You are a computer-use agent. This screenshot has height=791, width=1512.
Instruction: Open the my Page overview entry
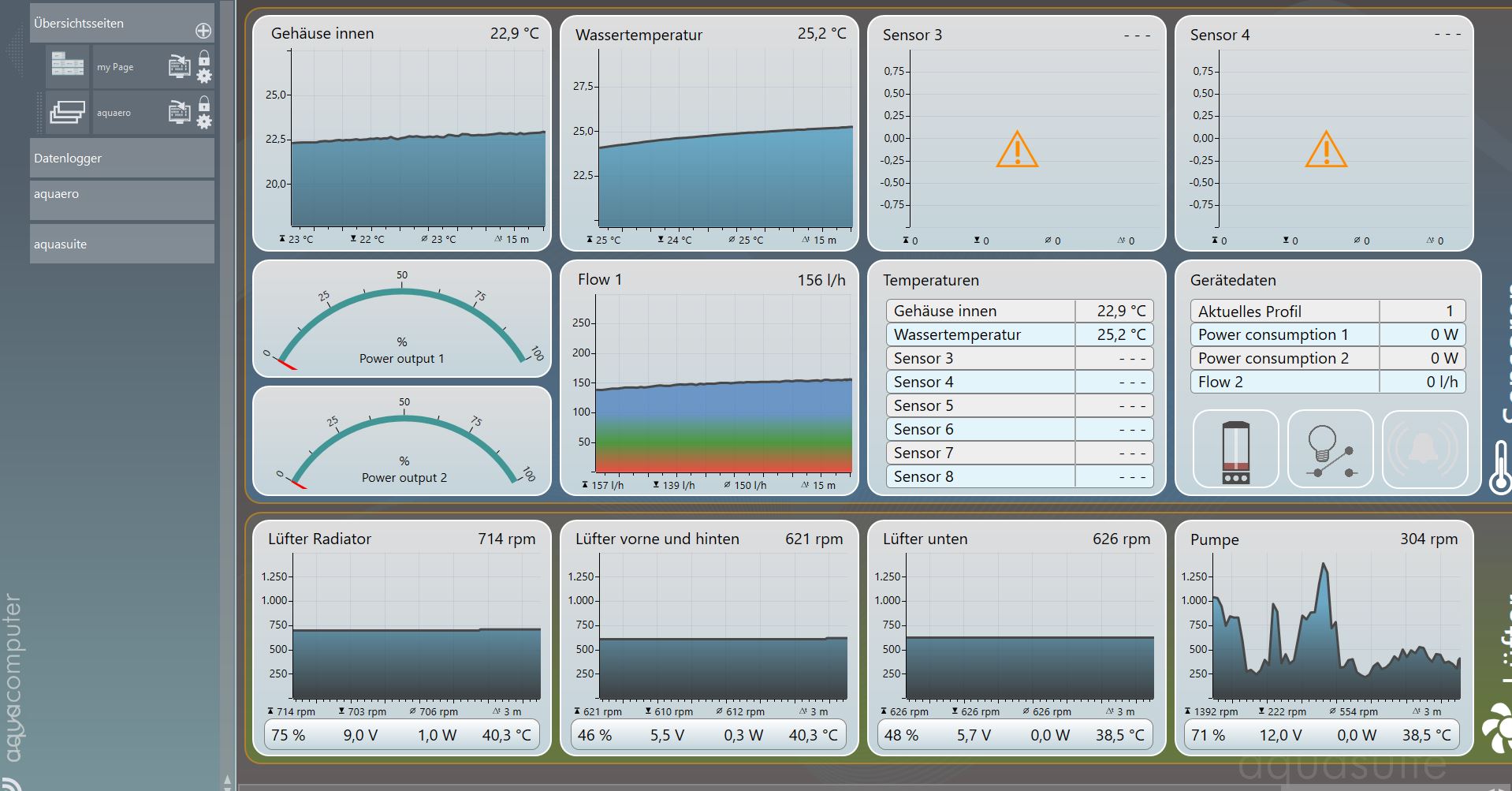(115, 67)
